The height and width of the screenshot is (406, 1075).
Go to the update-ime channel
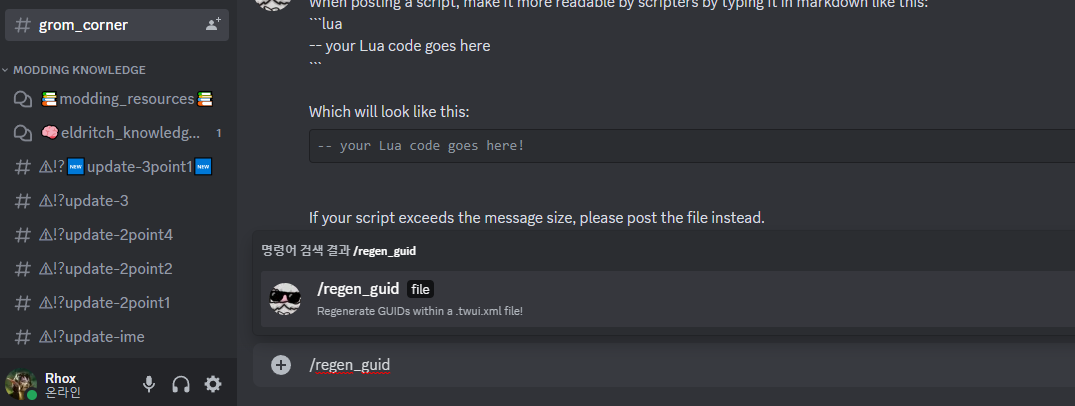(x=117, y=337)
